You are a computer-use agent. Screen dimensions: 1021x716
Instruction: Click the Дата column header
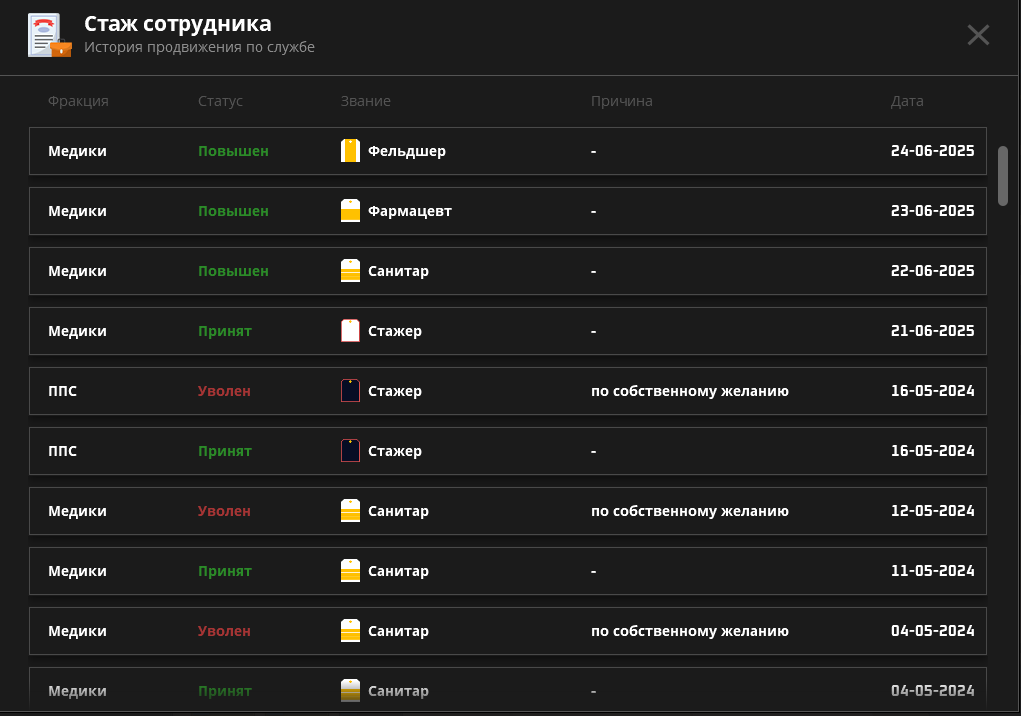pos(907,101)
